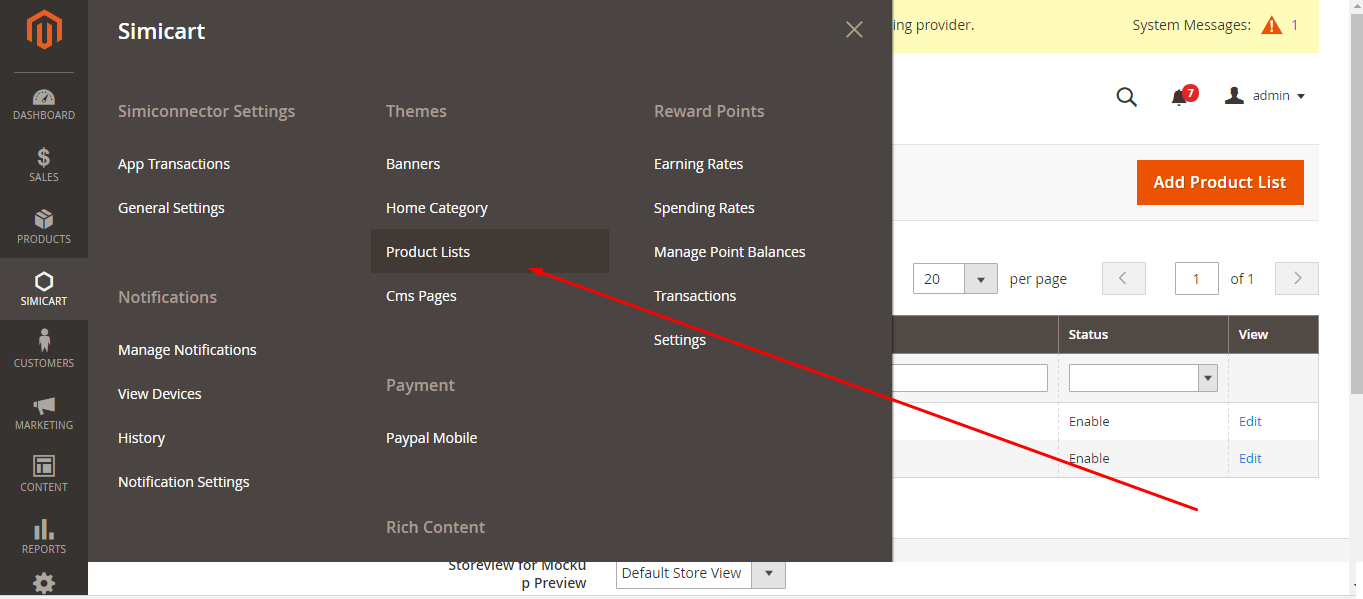Open Home Category menu item
The image size is (1363, 599).
(x=437, y=208)
